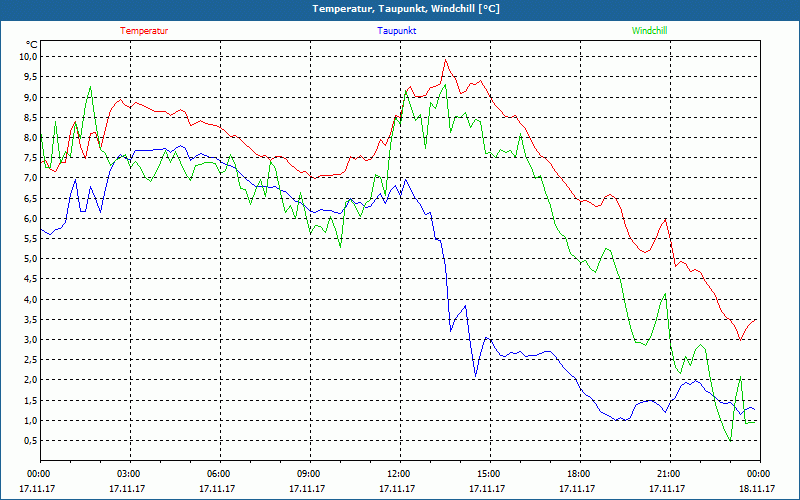This screenshot has height=500, width=800.
Task: Click the red temperature peak near 13:30
Action: pos(445,60)
